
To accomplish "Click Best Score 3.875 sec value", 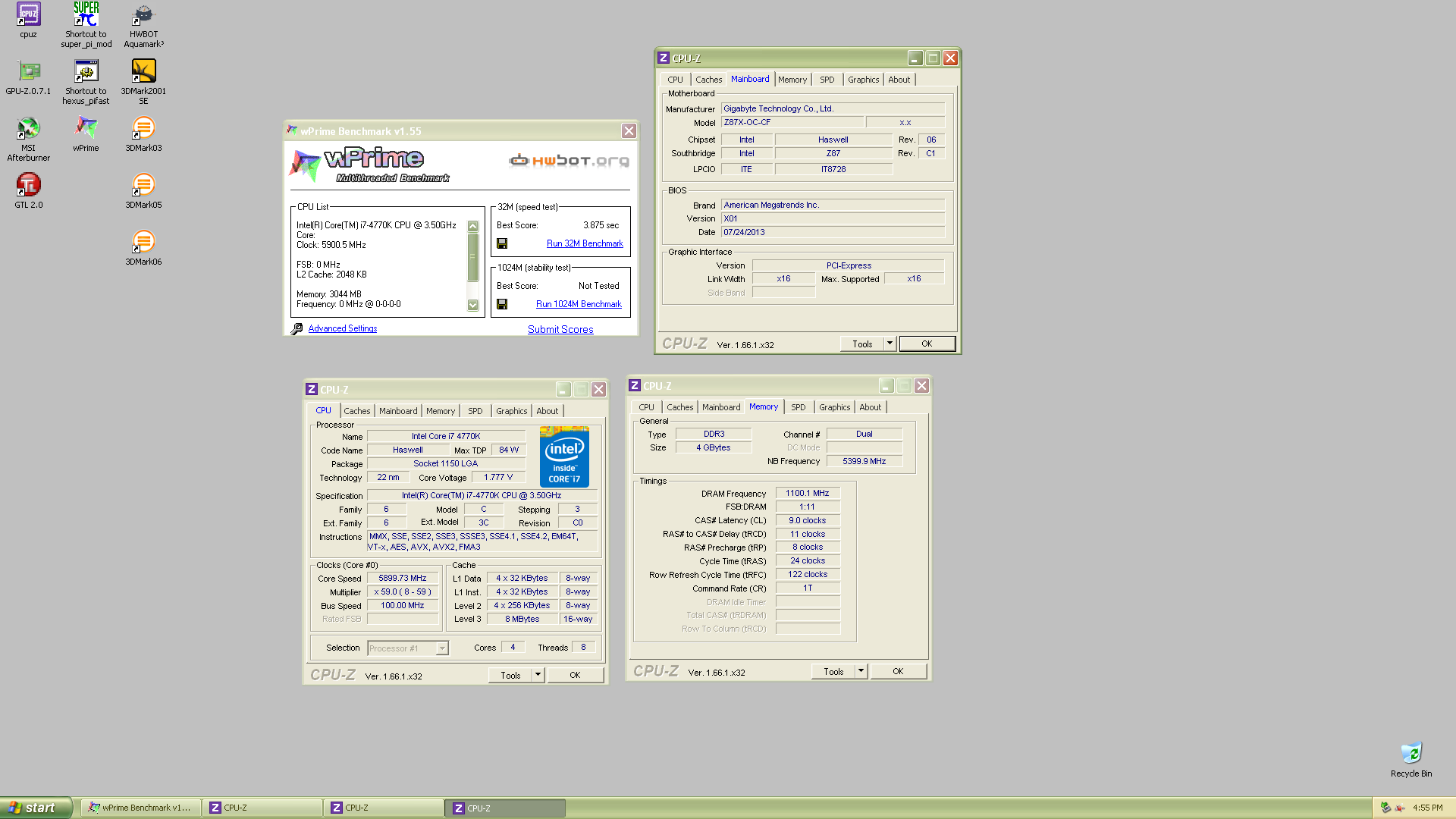I will tap(601, 225).
